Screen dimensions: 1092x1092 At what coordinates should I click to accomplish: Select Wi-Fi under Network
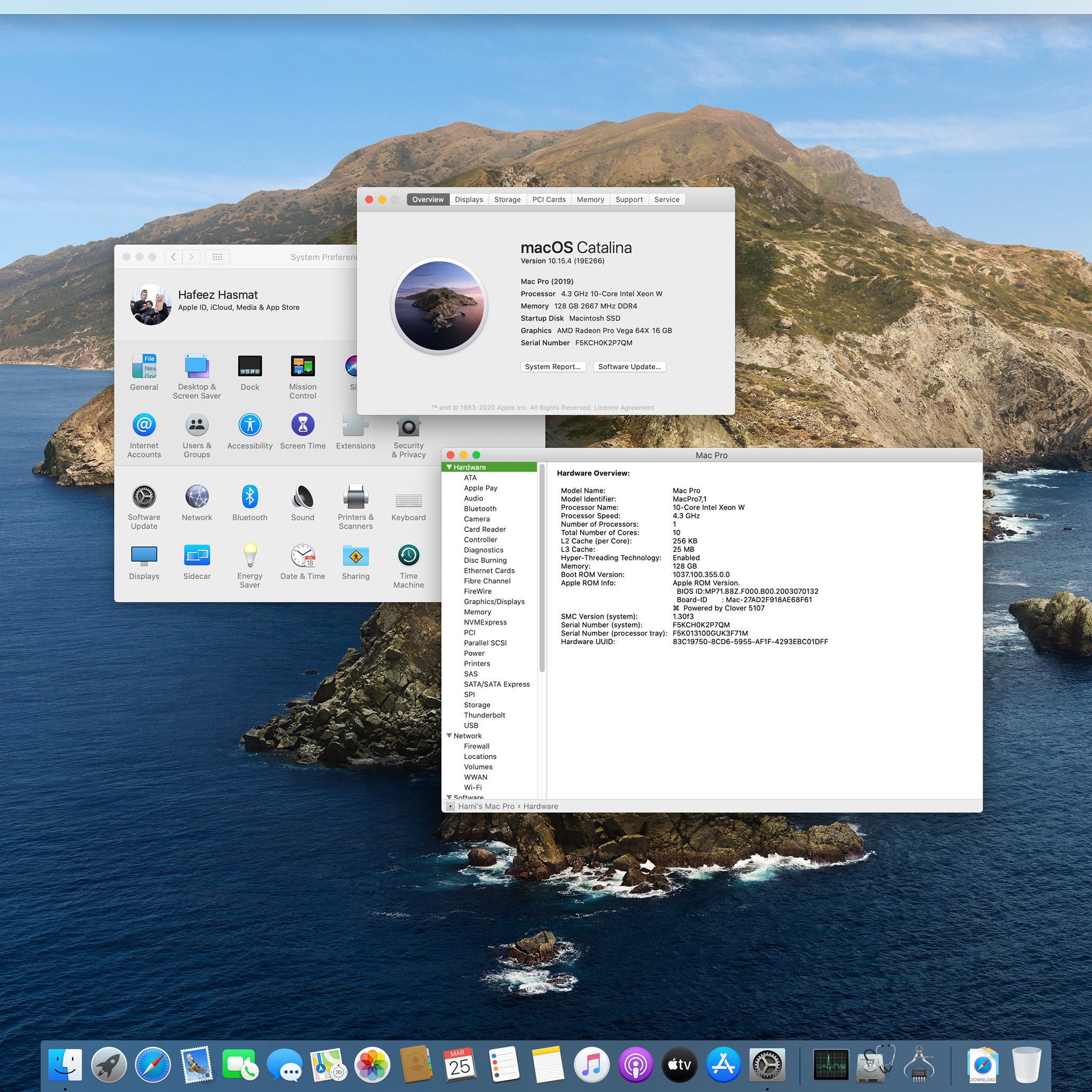click(473, 788)
